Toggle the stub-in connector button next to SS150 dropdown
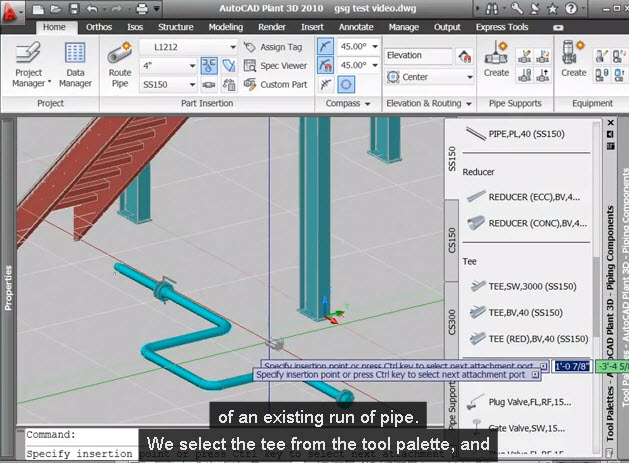Viewport: 629px width, 463px height. 209,85
